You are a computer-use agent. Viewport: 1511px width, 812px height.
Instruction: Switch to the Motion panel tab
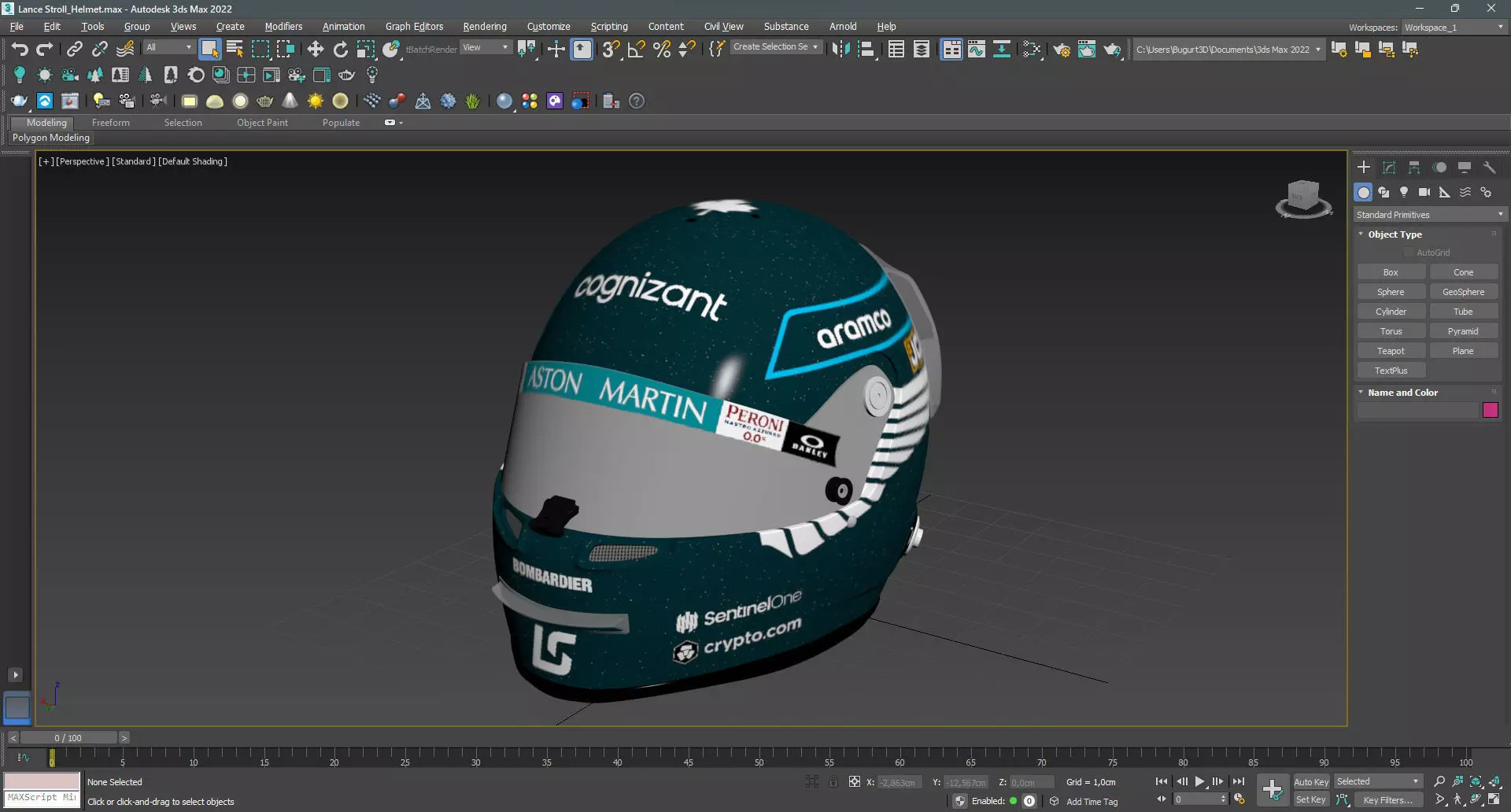[x=1439, y=168]
